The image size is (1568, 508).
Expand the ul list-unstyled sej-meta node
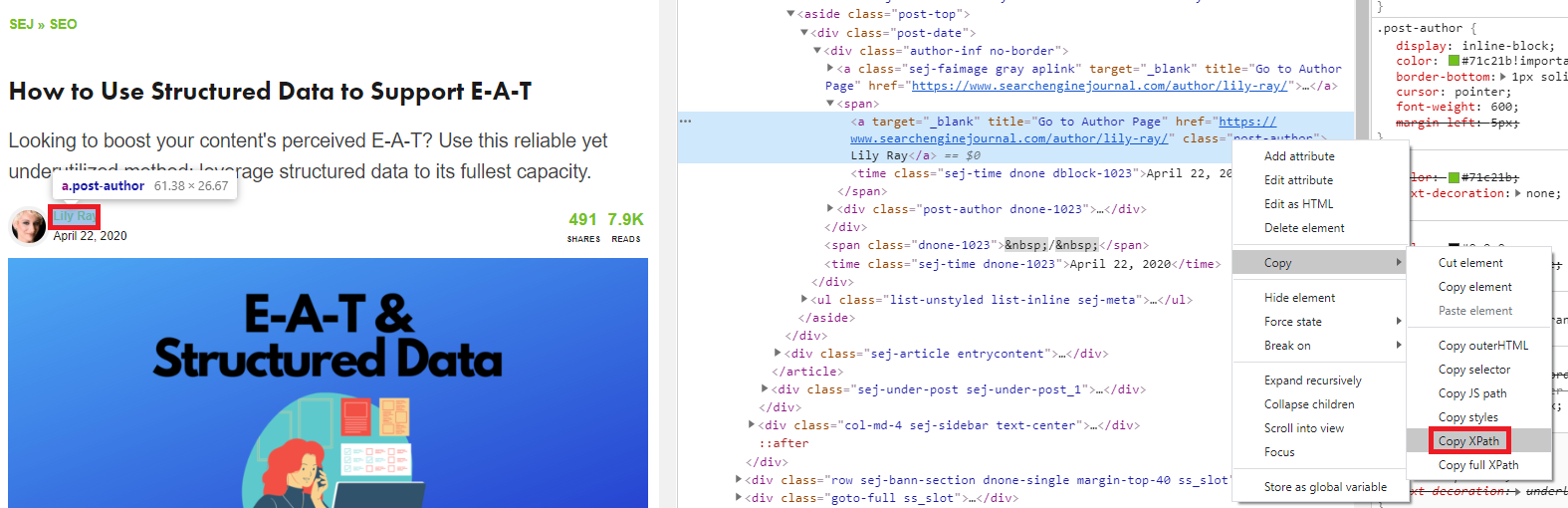click(804, 300)
